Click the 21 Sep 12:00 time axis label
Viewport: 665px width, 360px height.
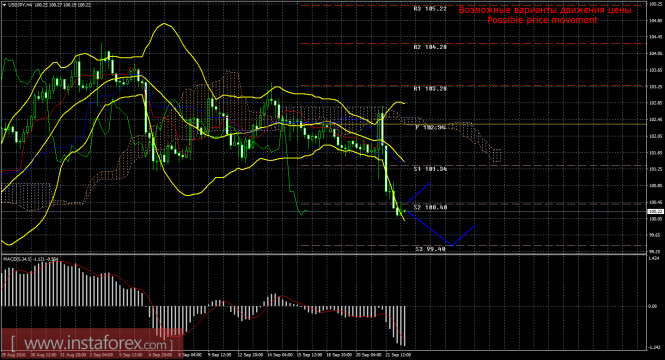click(399, 355)
